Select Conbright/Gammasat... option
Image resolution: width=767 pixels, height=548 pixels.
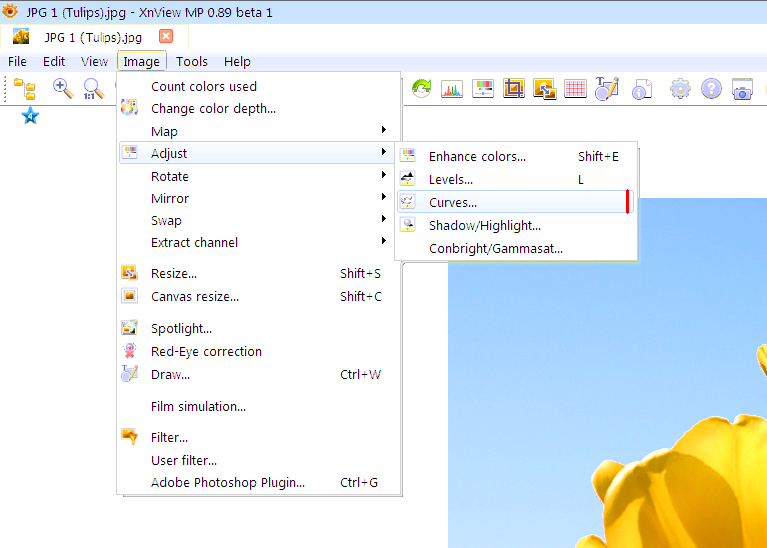(516, 249)
